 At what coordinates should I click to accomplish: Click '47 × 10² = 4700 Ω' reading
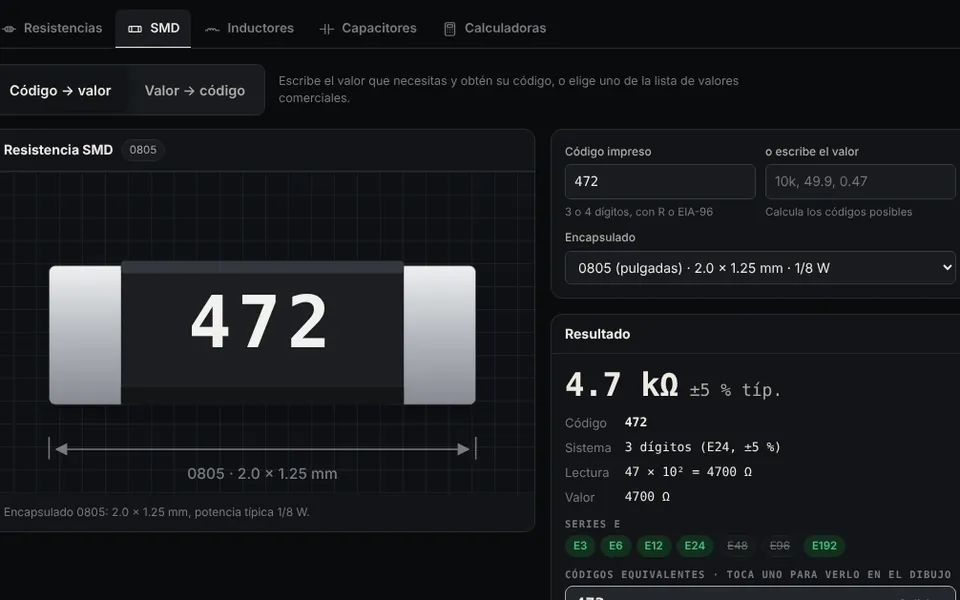click(688, 472)
